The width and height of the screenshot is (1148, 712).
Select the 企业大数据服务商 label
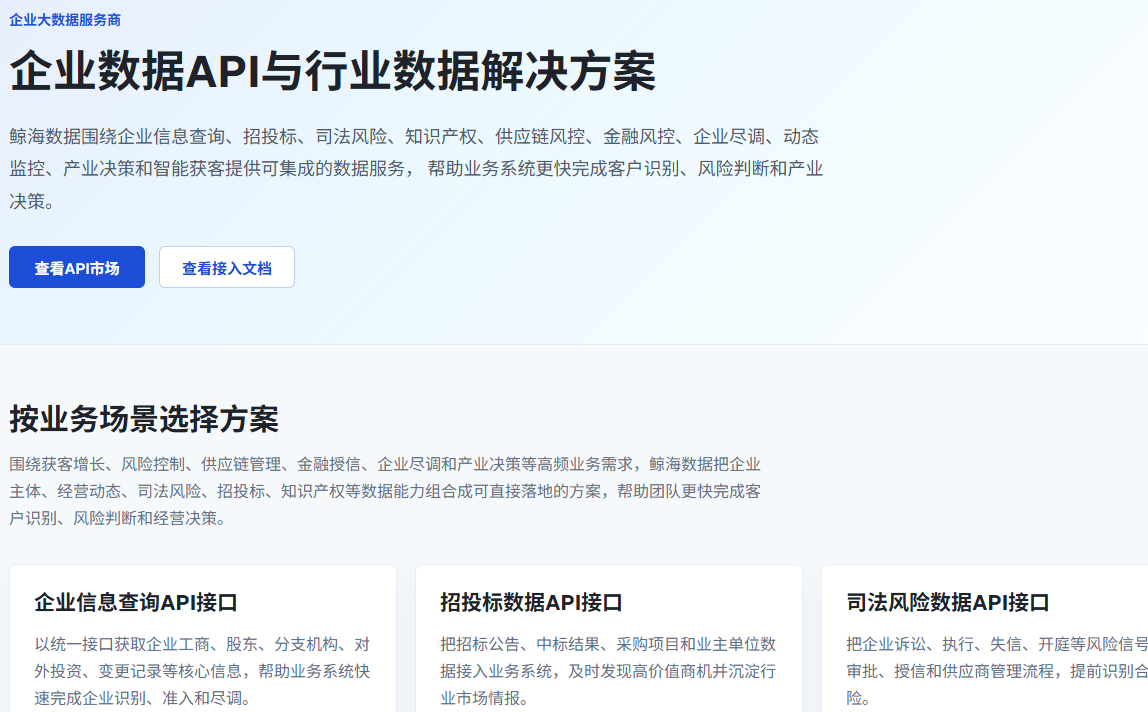coord(65,20)
